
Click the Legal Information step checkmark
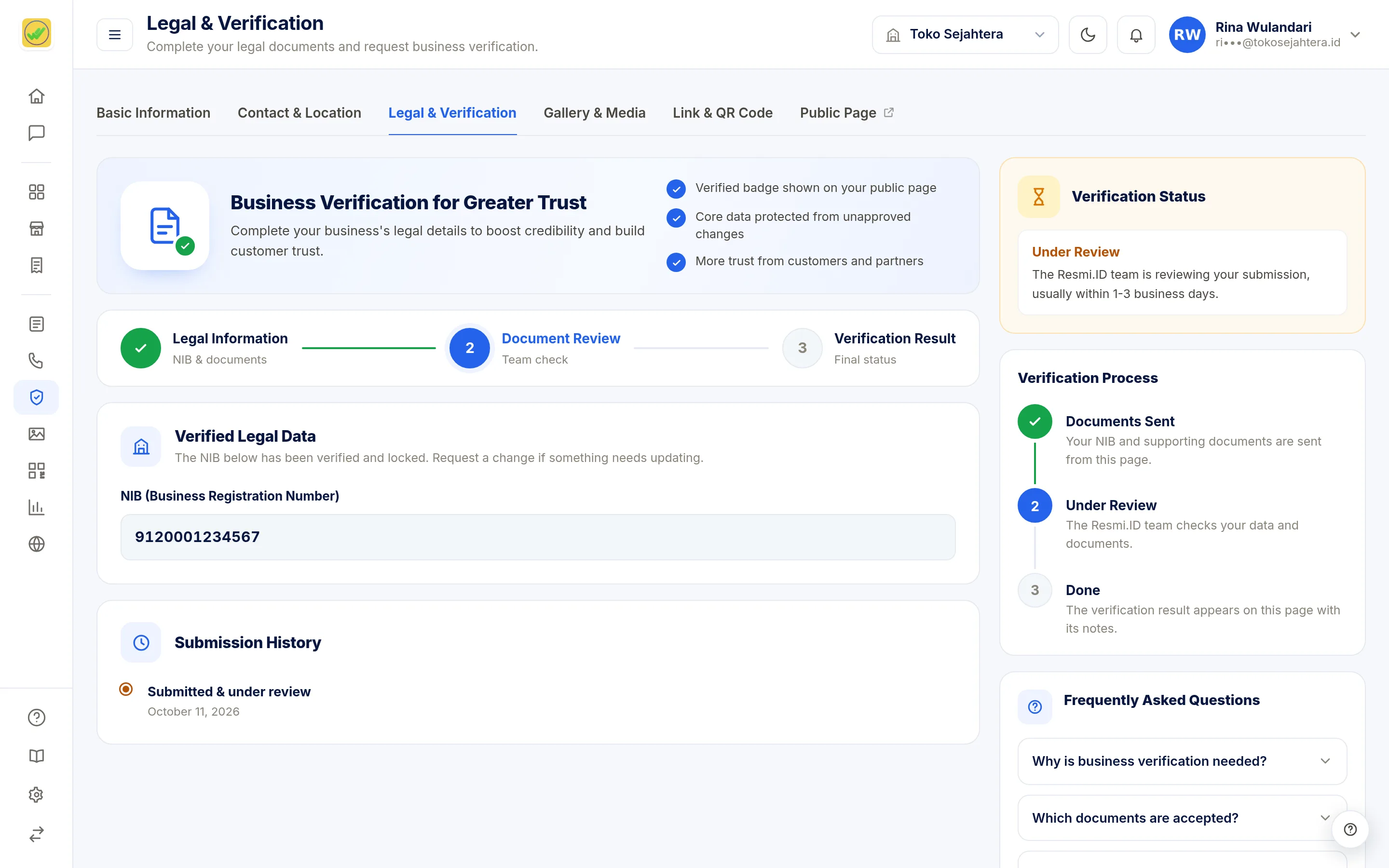click(141, 348)
